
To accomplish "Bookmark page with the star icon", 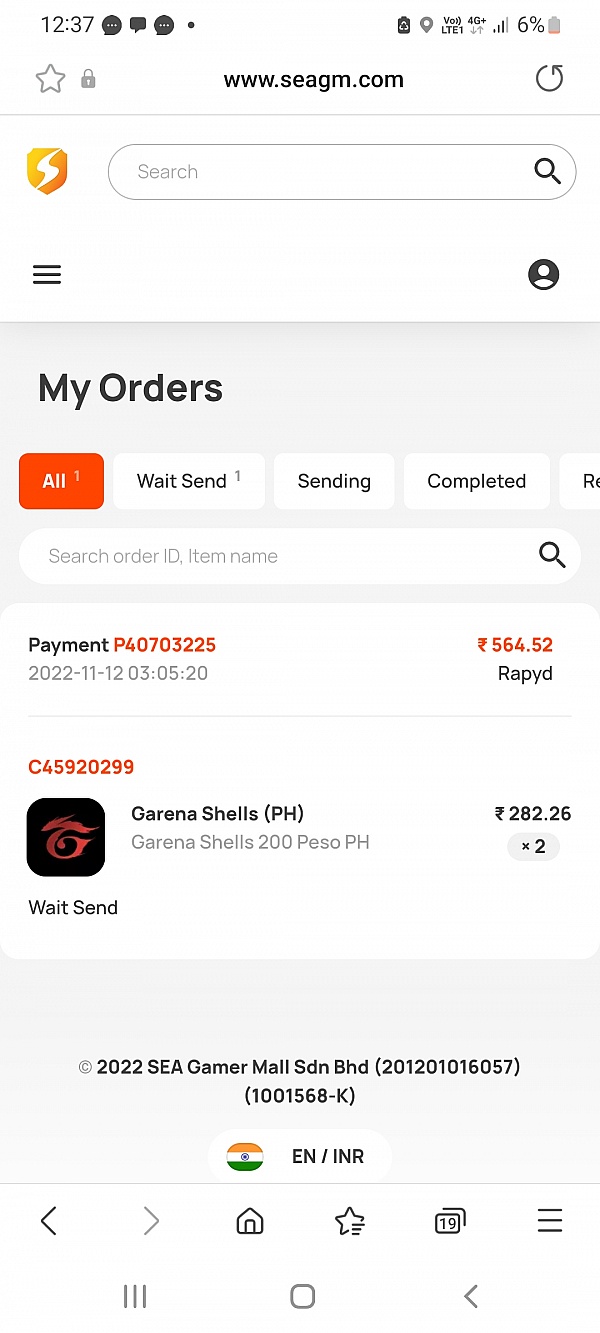I will pyautogui.click(x=50, y=80).
